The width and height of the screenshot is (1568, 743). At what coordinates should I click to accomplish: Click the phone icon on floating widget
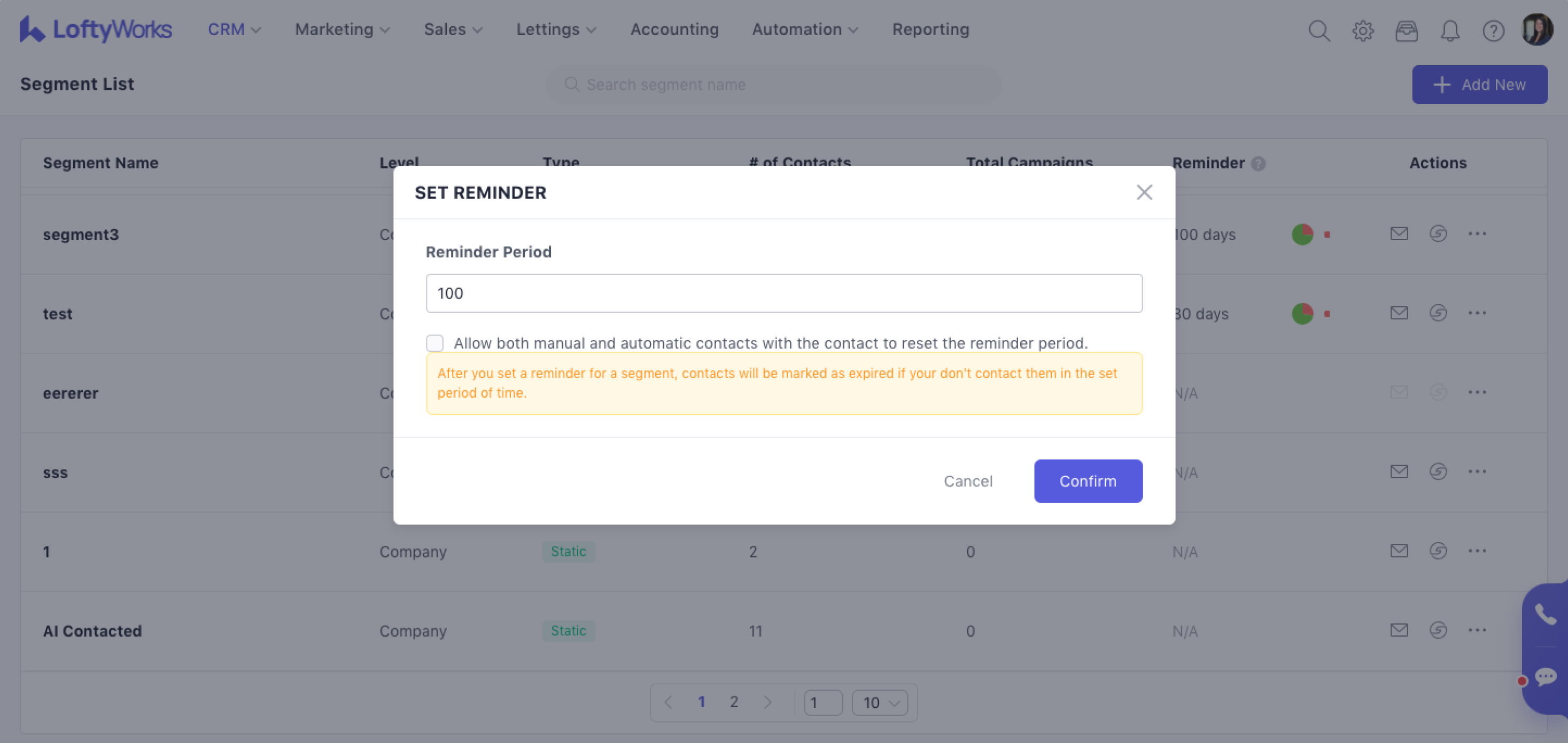point(1545,614)
